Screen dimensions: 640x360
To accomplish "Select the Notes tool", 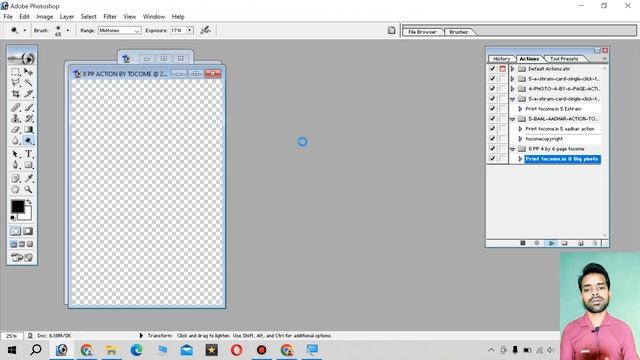I will (x=16, y=178).
